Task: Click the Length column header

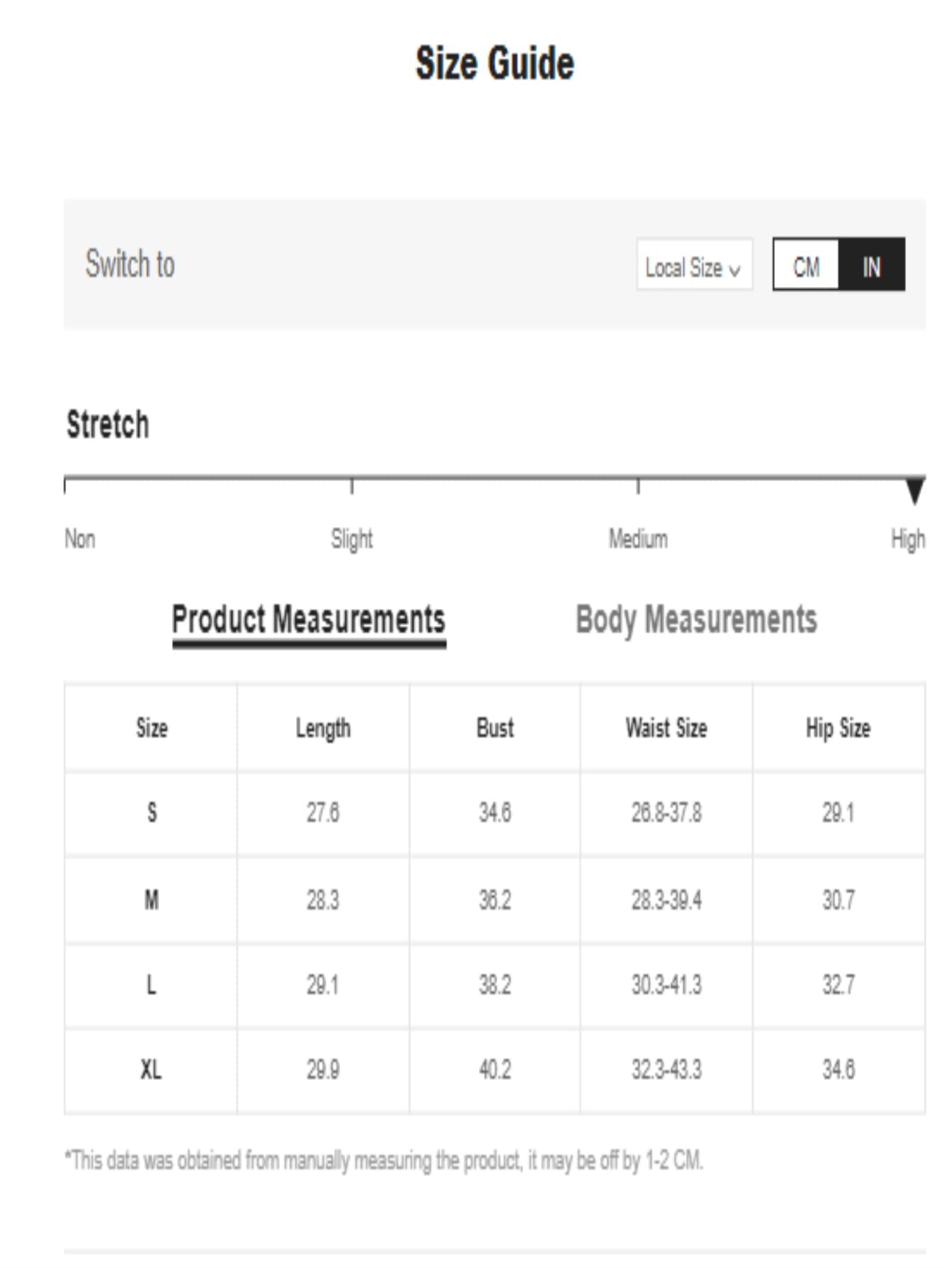Action: 323,728
